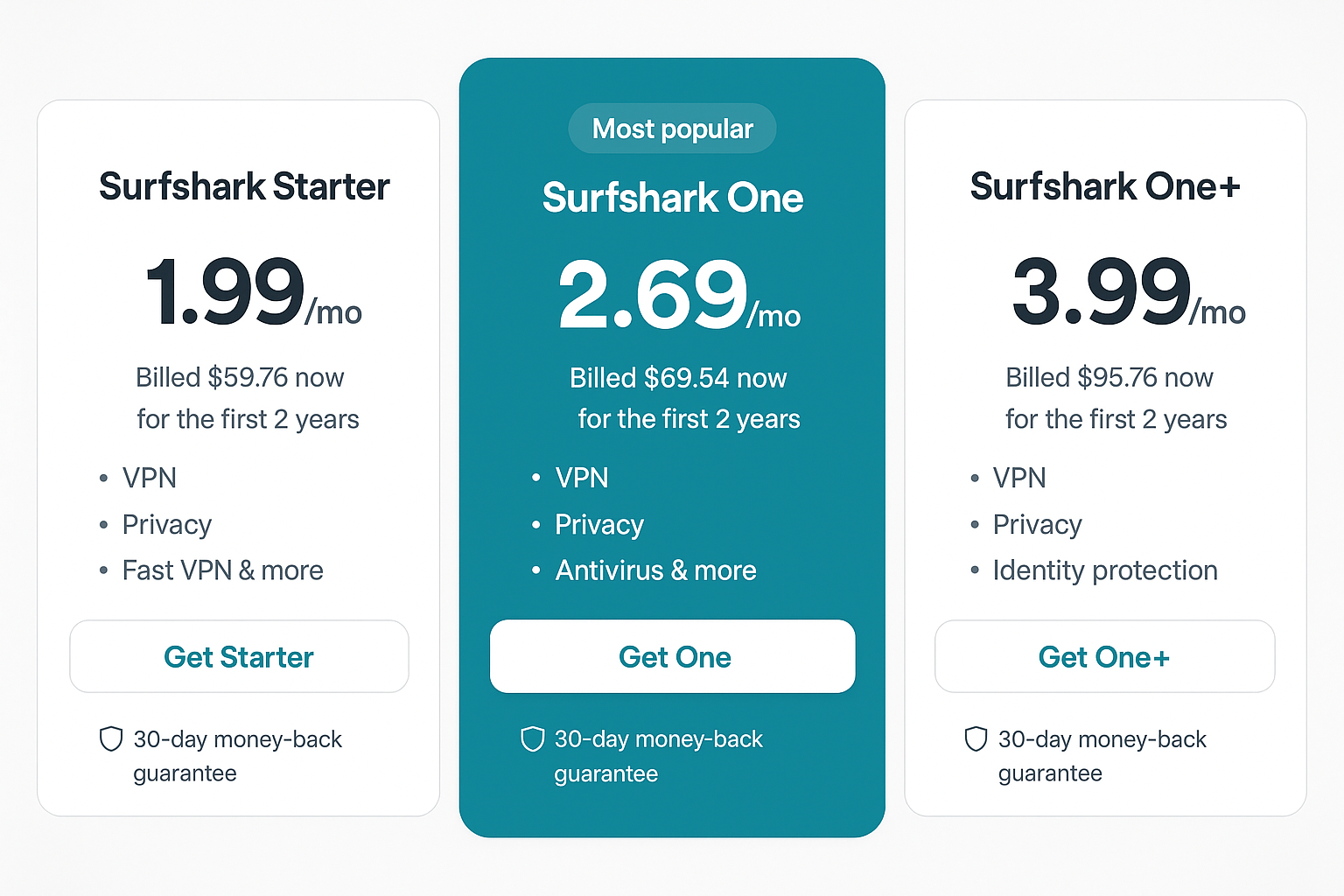Image resolution: width=1344 pixels, height=896 pixels.
Task: Click the Get Starter button
Action: click(239, 656)
